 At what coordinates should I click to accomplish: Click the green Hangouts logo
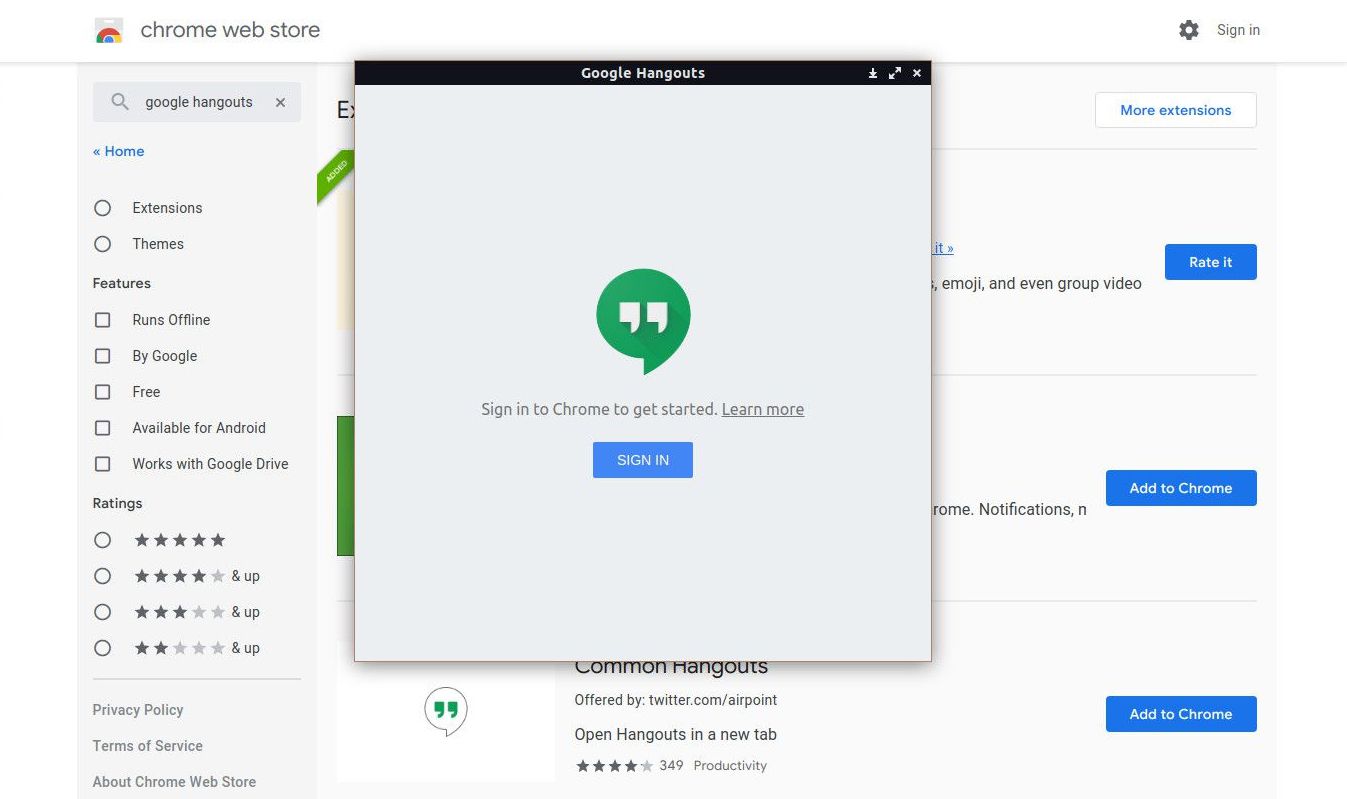[643, 321]
